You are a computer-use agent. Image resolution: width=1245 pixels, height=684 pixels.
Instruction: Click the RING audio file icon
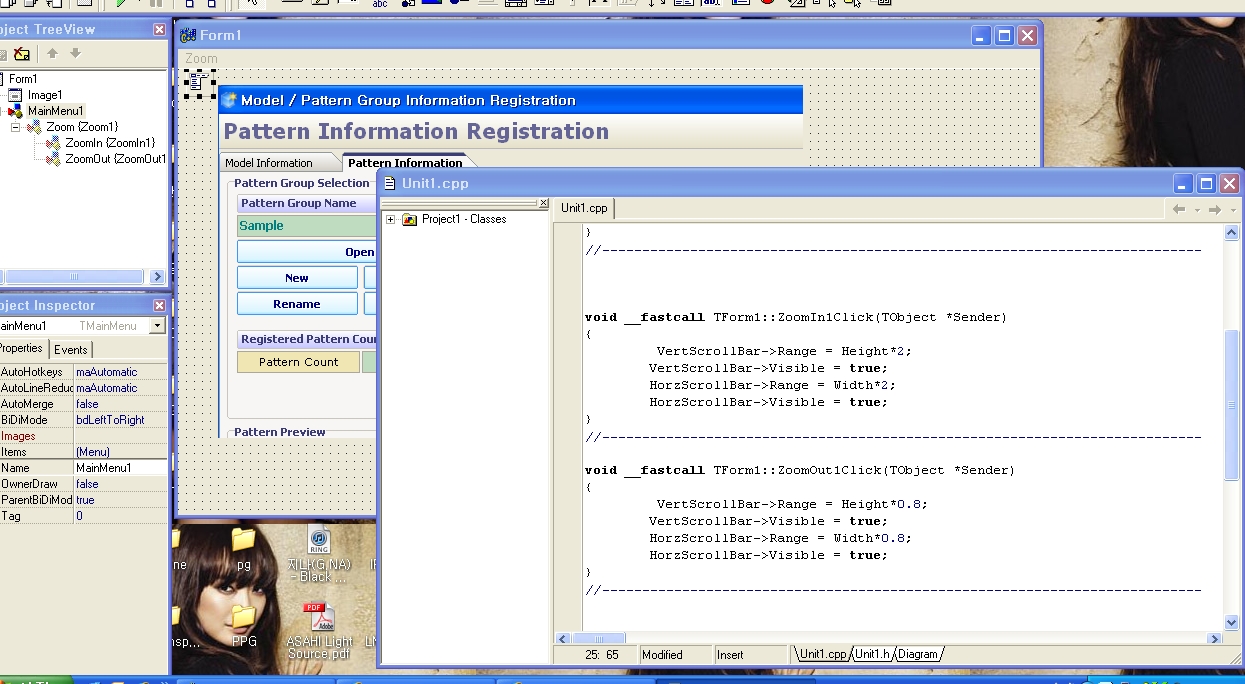[x=319, y=541]
